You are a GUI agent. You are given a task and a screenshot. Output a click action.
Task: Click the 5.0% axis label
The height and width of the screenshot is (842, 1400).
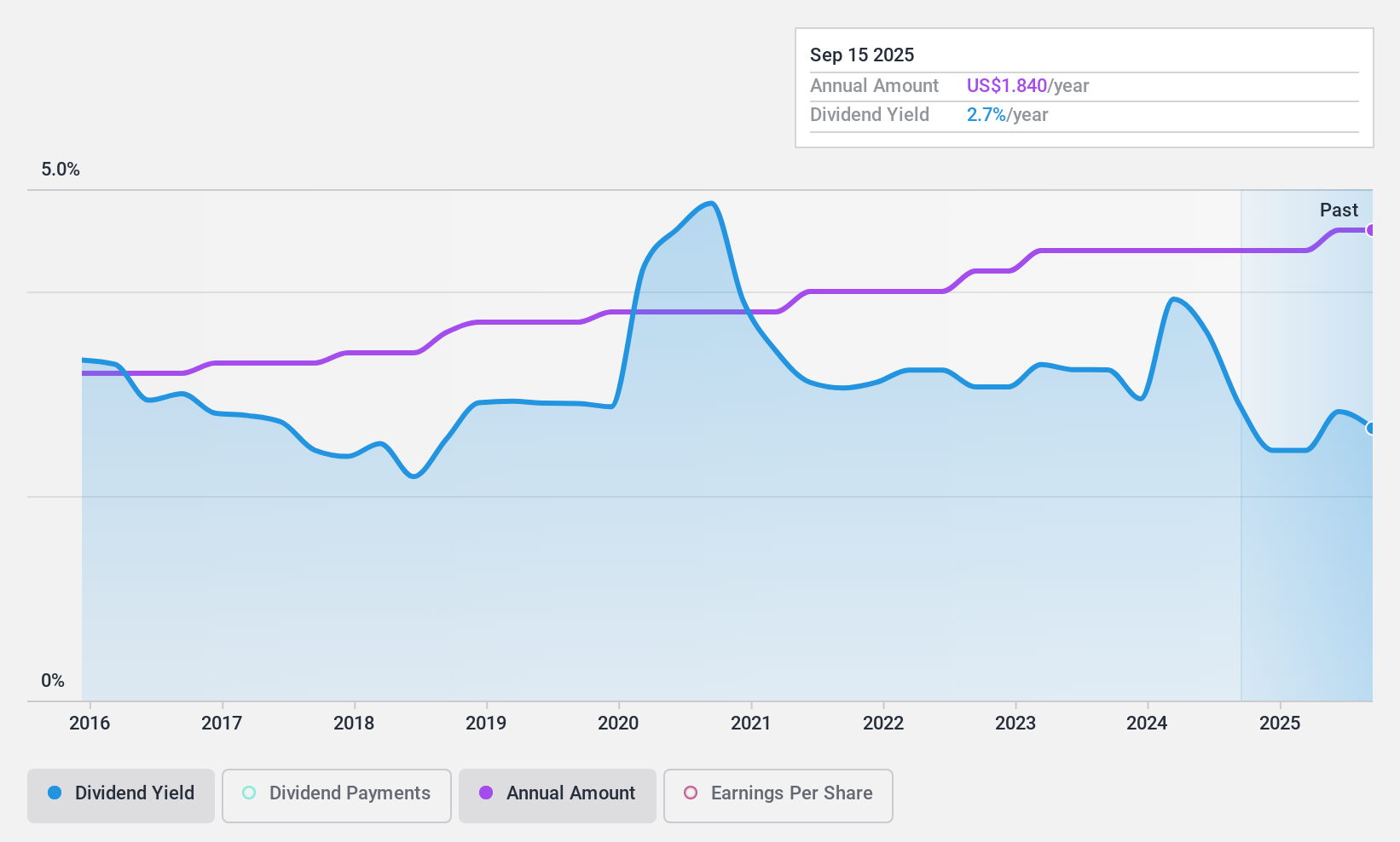pyautogui.click(x=60, y=169)
